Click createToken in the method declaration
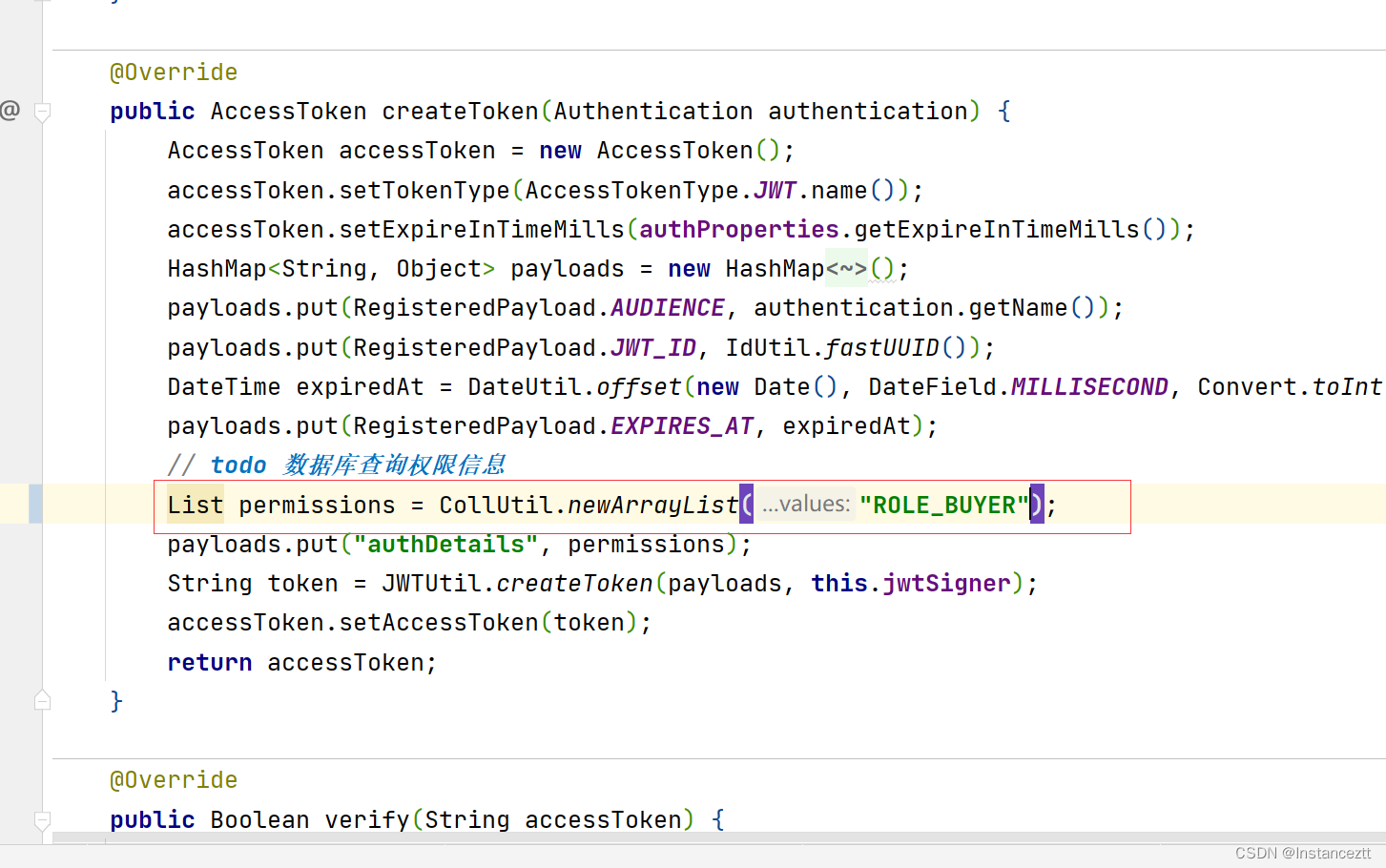This screenshot has height=868, width=1386. (x=460, y=112)
